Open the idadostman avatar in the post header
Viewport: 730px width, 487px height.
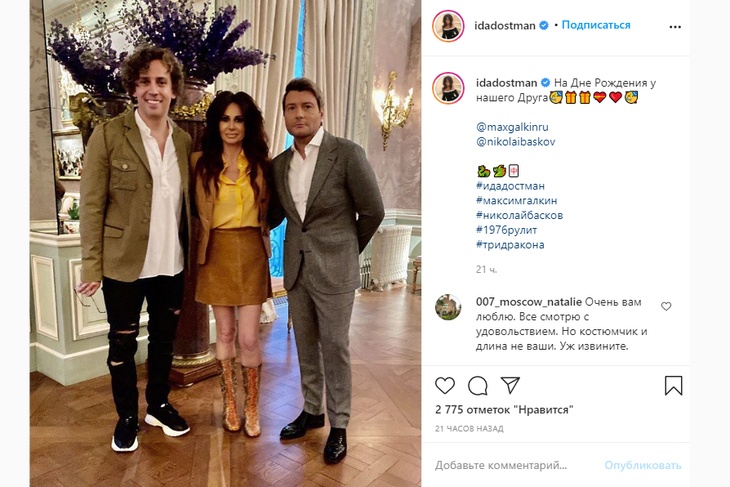[x=448, y=26]
